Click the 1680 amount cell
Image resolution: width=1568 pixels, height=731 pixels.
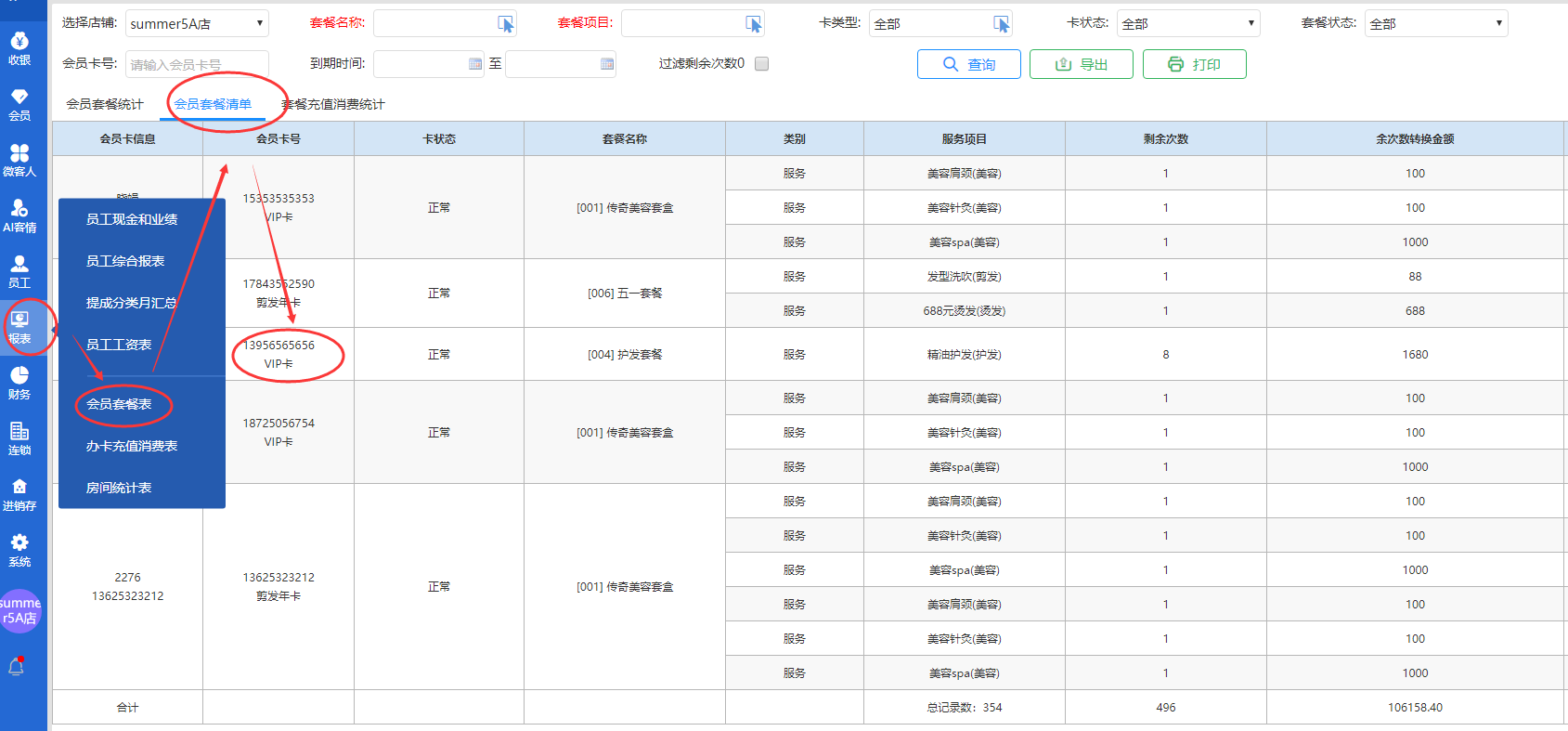click(x=1415, y=355)
